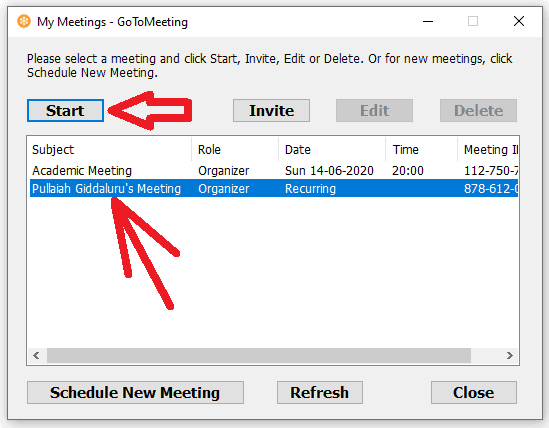The height and width of the screenshot is (428, 549).
Task: Click Organizer in the Pullaiah Giddaluru row
Action: pyautogui.click(x=223, y=189)
